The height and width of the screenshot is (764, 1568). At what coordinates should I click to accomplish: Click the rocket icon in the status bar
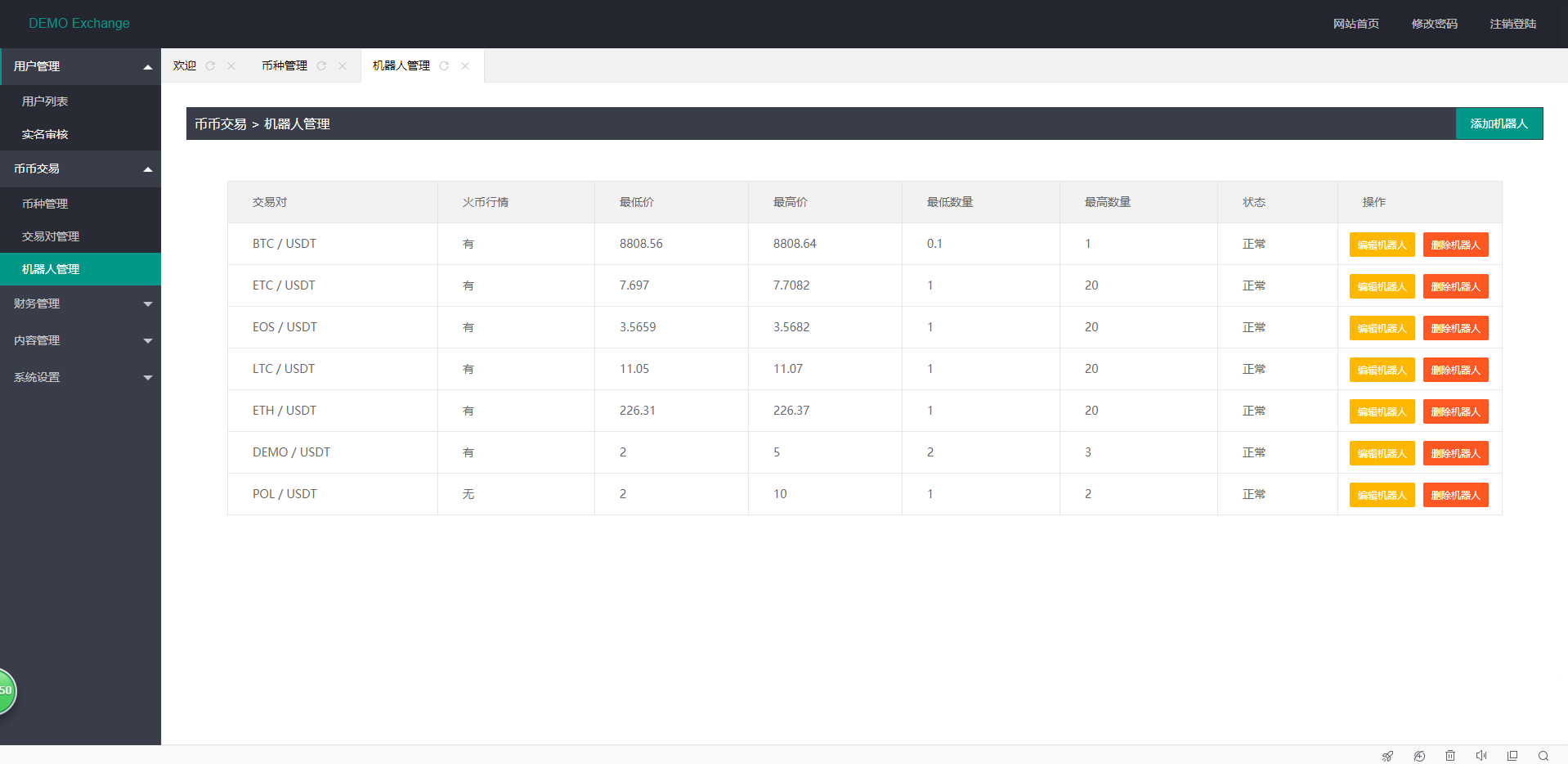1387,756
